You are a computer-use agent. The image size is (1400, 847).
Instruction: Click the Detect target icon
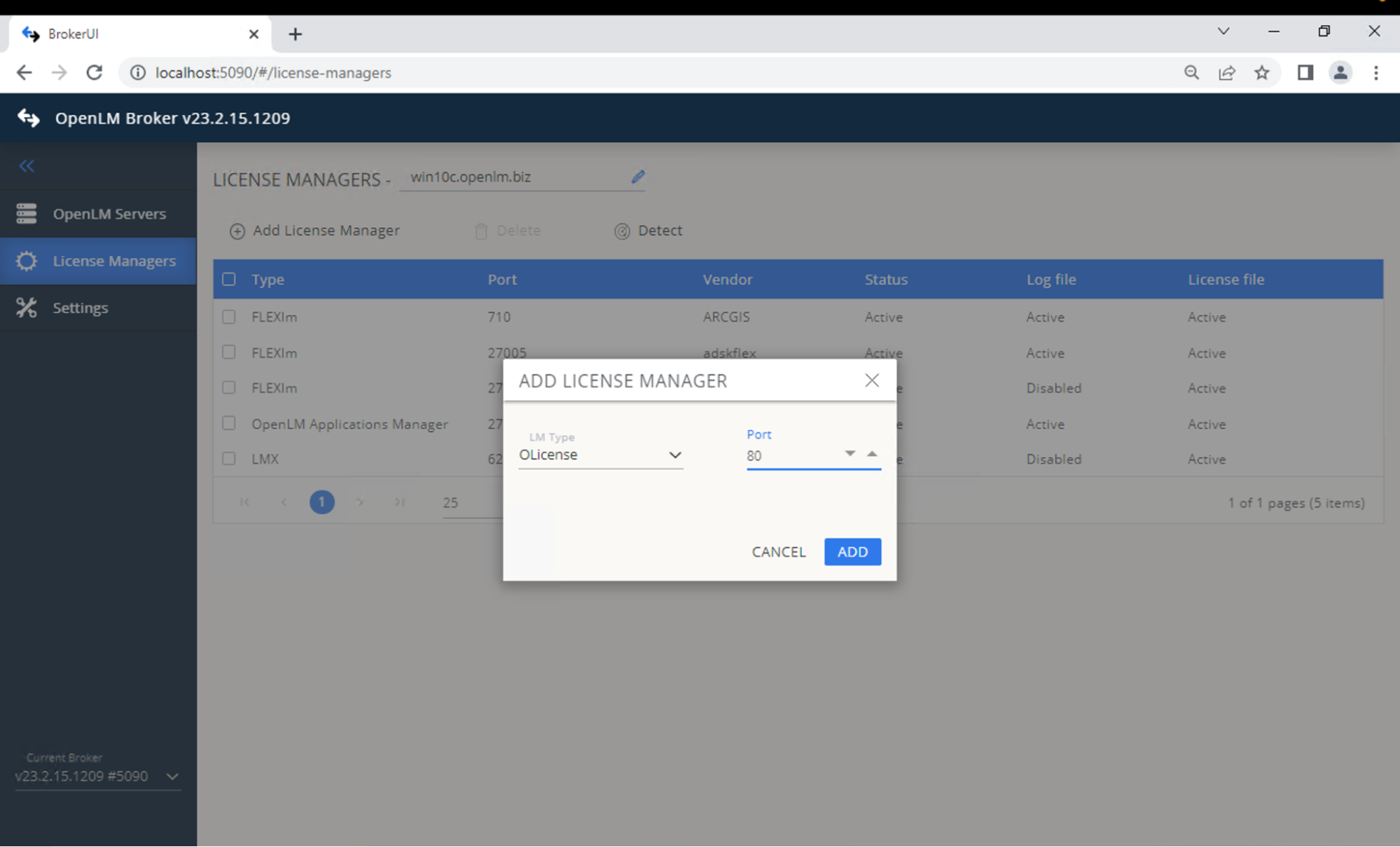pyautogui.click(x=622, y=230)
